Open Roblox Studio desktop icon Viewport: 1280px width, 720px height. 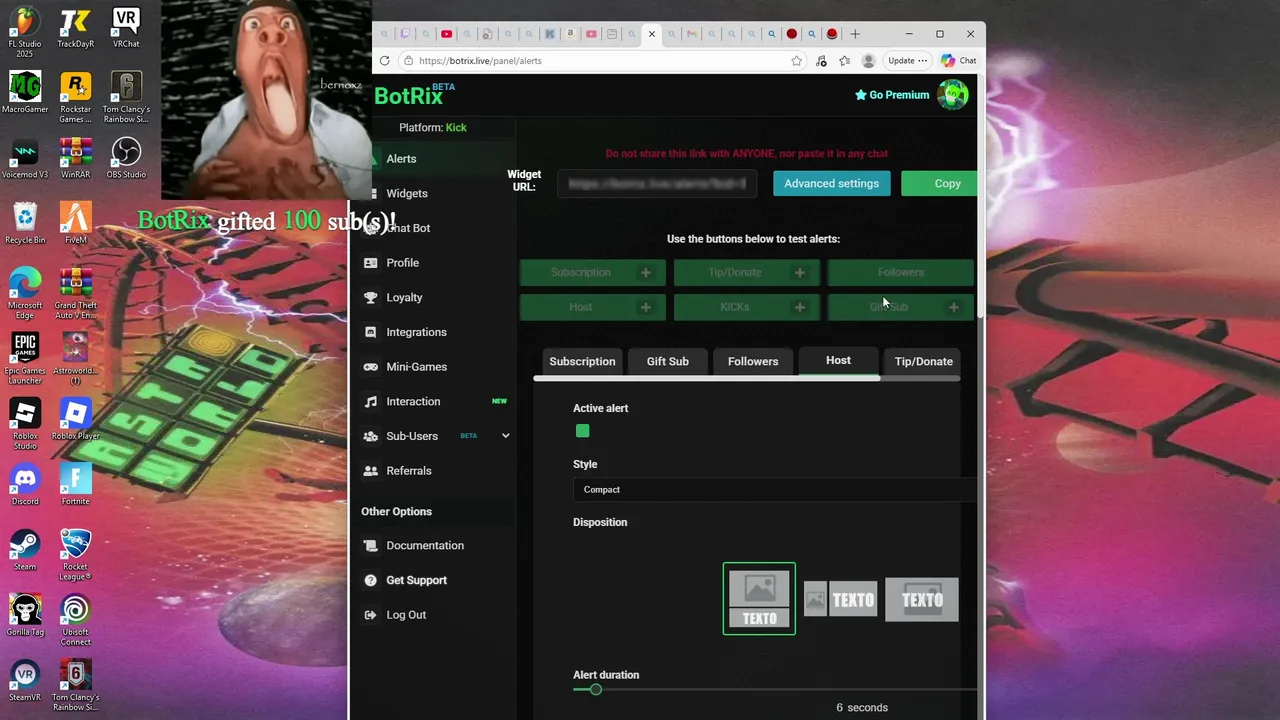25,423
